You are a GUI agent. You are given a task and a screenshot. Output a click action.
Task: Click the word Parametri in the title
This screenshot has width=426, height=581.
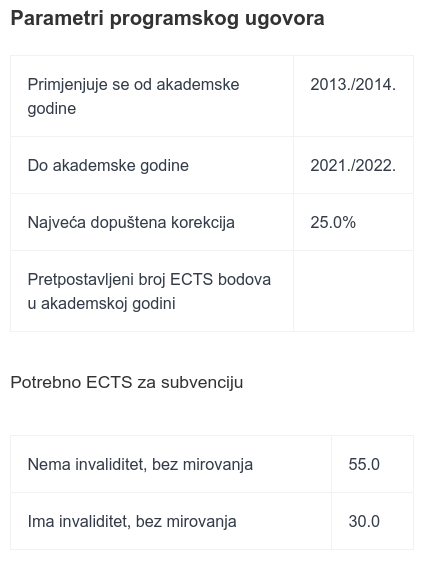pos(57,18)
